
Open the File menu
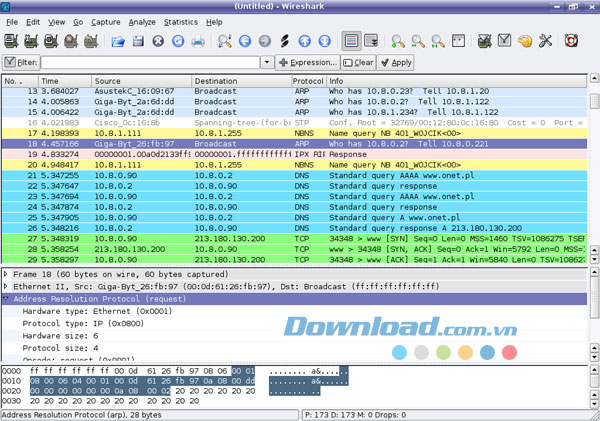12,22
